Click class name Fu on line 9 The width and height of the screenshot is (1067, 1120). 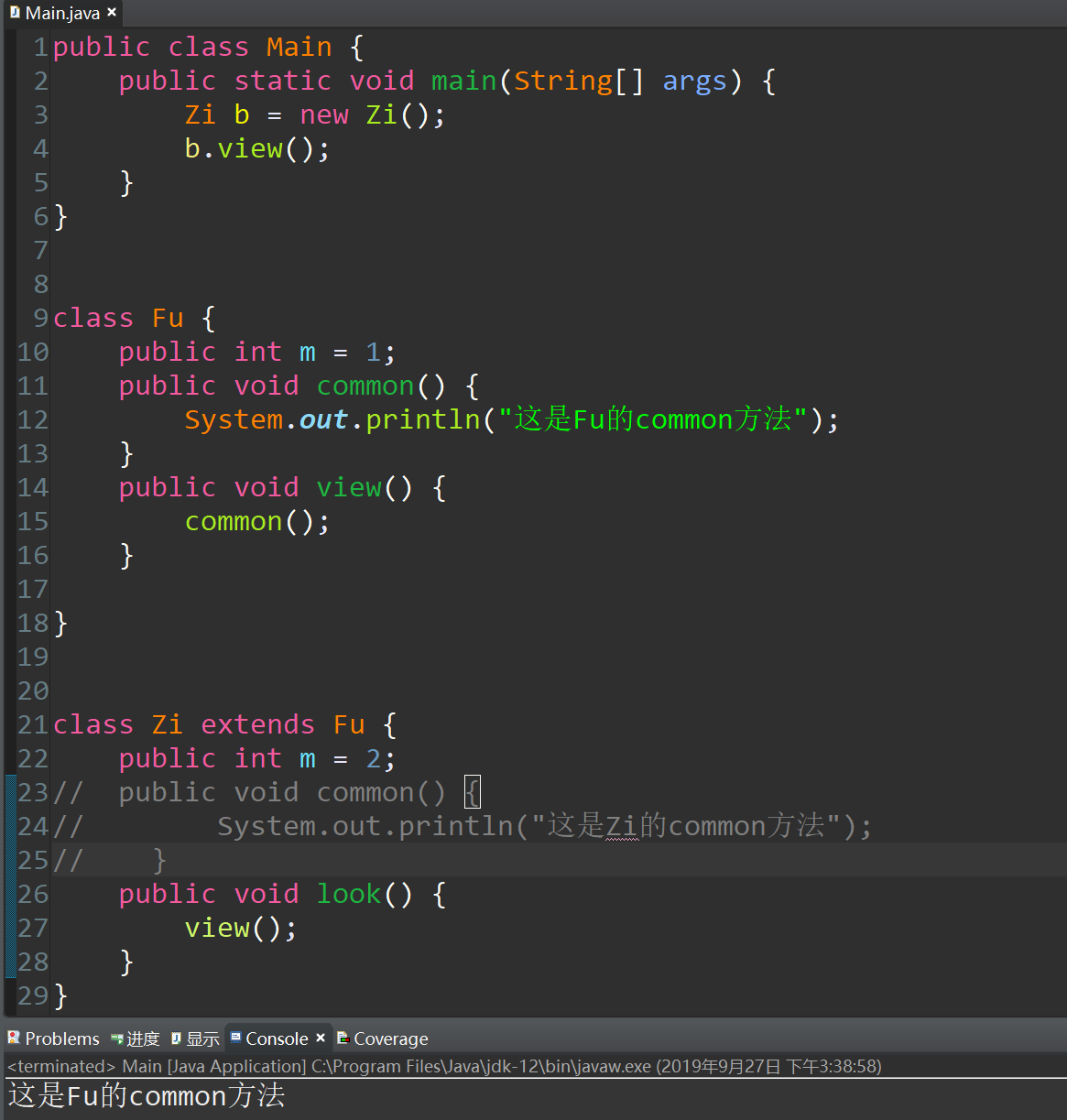coord(169,318)
